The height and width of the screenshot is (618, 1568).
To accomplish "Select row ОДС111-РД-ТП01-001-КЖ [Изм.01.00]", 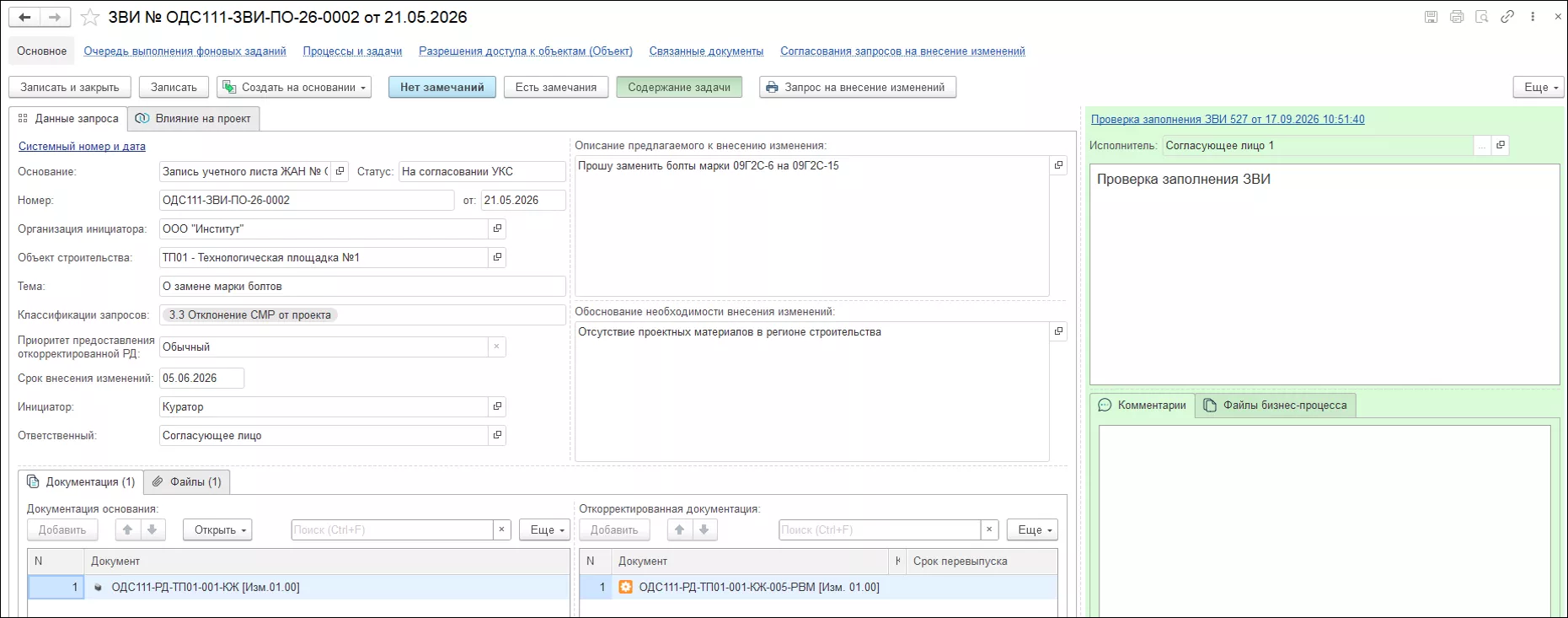I will pos(299,587).
